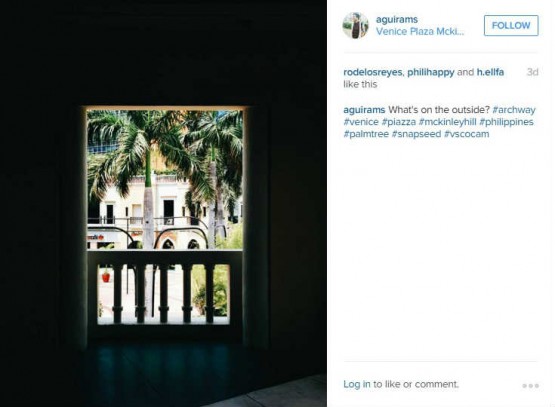Open the Venice Plaza Mcki... location link
This screenshot has width=555, height=407.
point(420,31)
